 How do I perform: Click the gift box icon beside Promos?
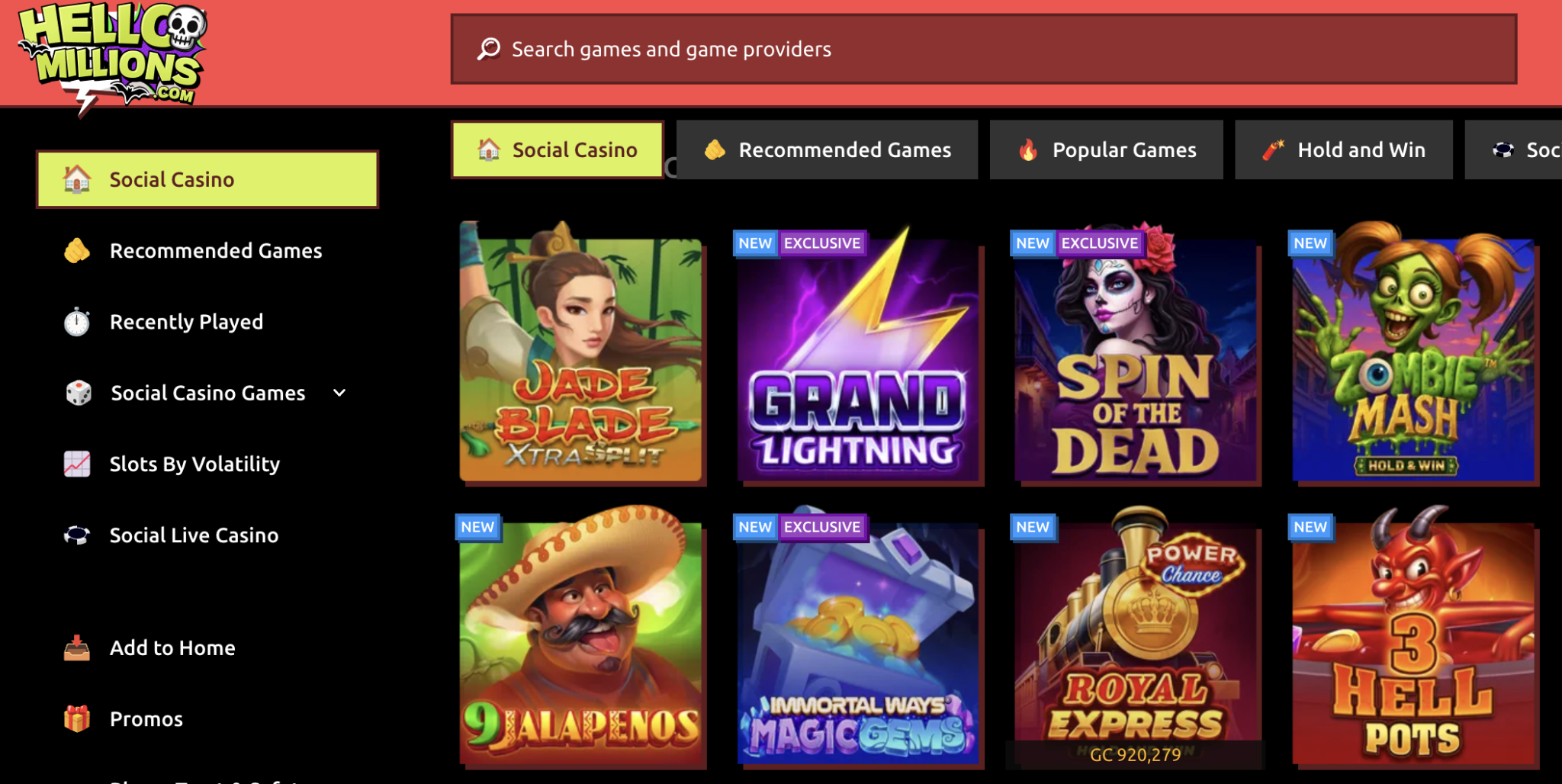click(x=77, y=718)
